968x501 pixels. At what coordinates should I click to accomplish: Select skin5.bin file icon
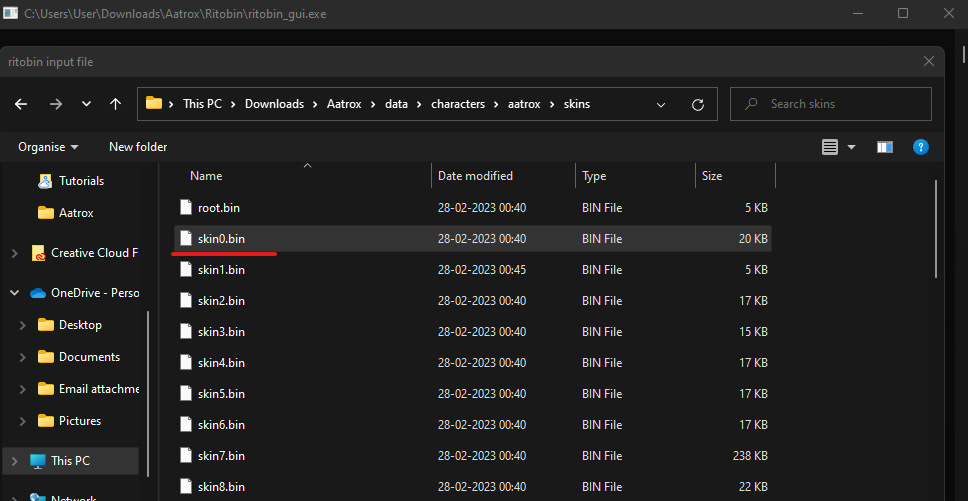coord(186,394)
